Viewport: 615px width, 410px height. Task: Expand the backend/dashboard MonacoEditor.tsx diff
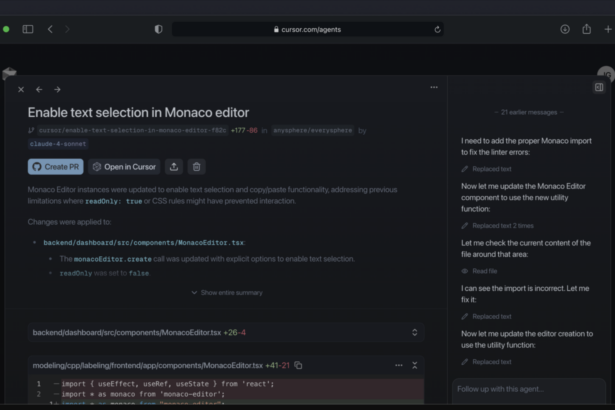(415, 332)
